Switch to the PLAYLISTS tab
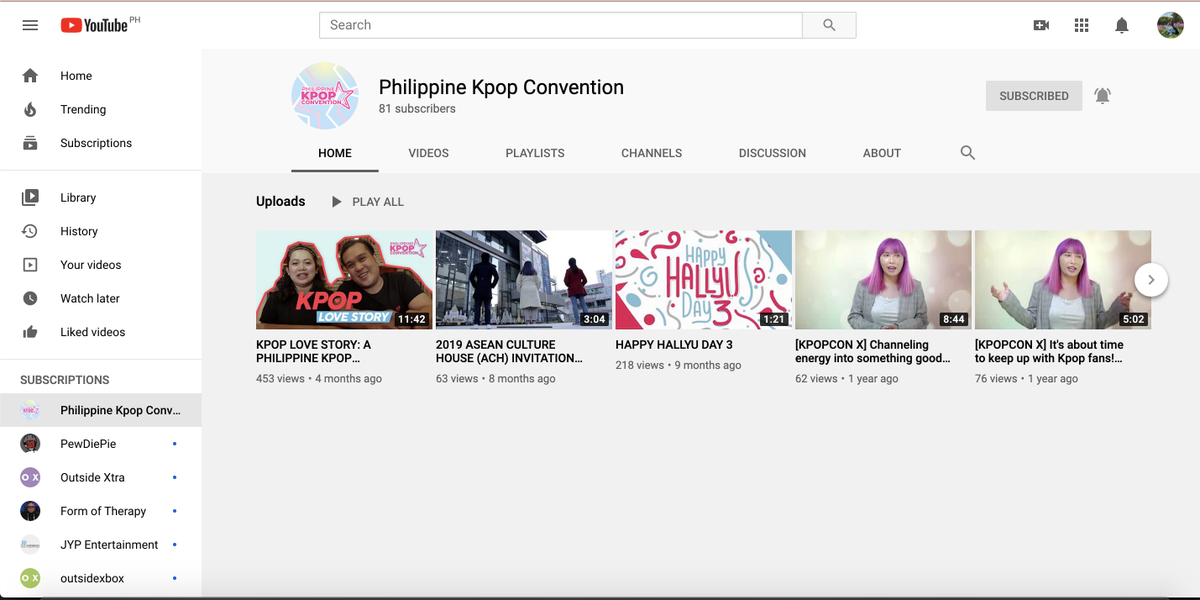This screenshot has width=1200, height=600. pos(535,153)
